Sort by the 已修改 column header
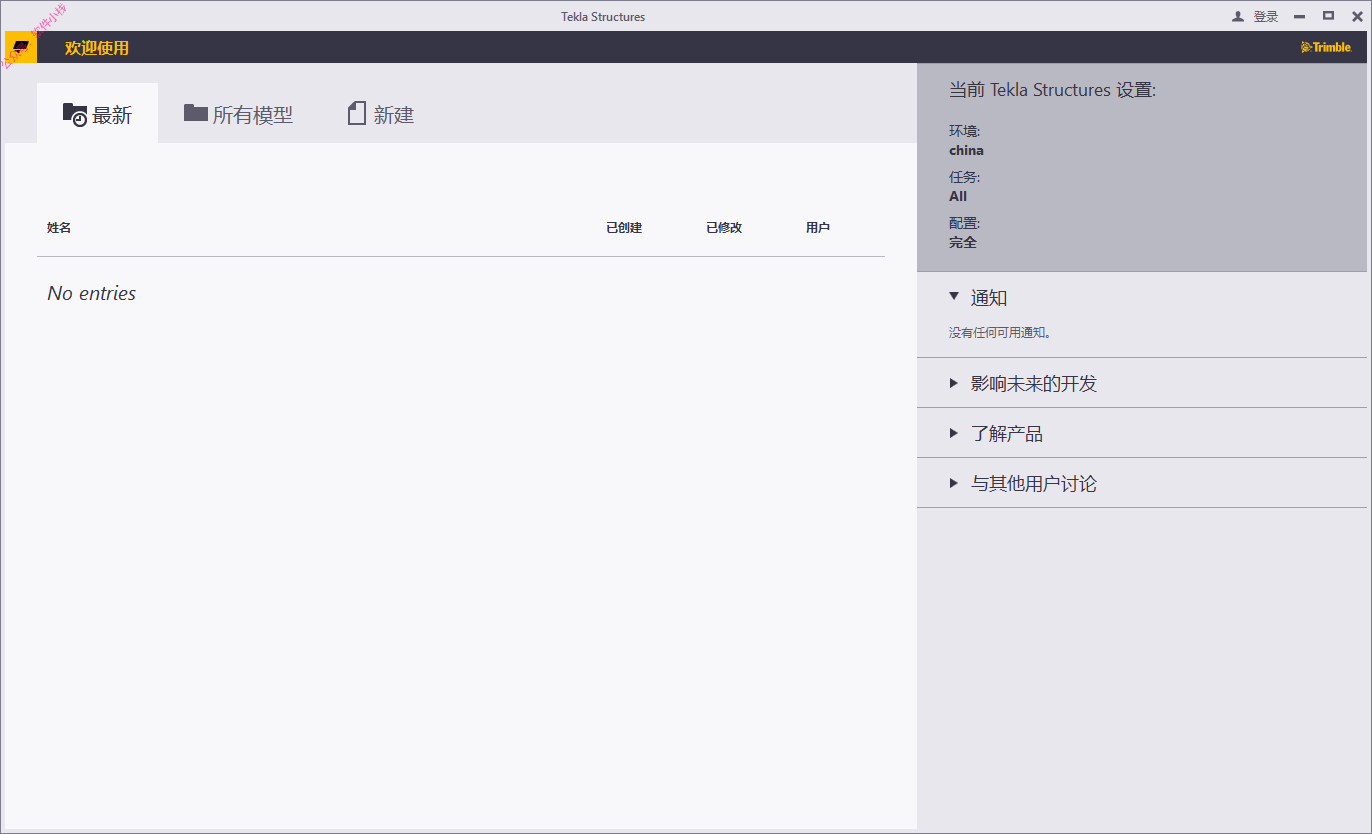 coord(724,228)
